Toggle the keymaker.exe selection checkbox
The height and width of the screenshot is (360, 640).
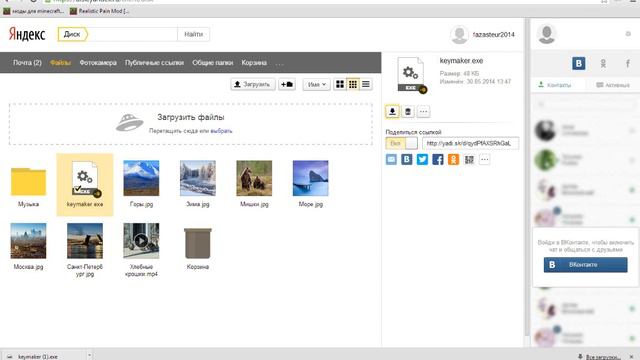[78, 189]
